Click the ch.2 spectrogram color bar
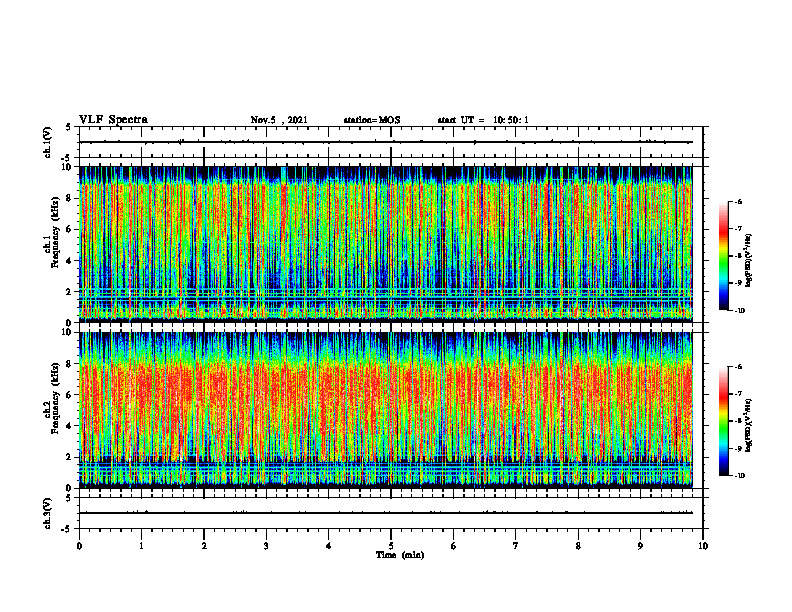792x612 pixels. click(x=723, y=421)
